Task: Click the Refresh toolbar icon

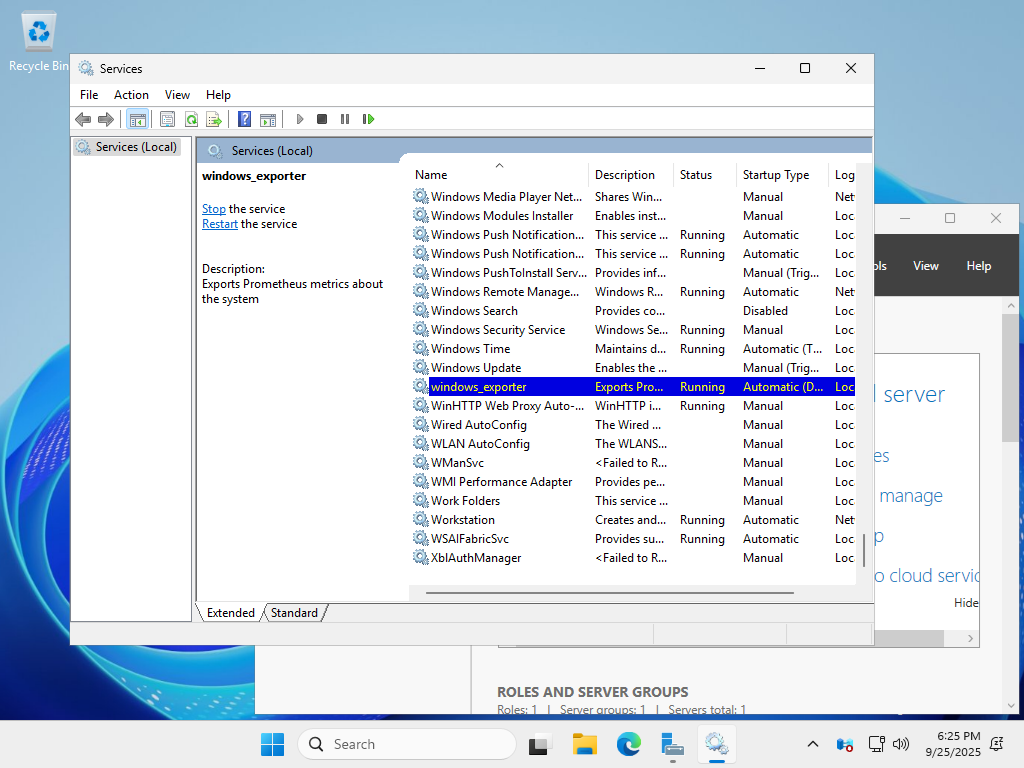Action: [x=190, y=119]
